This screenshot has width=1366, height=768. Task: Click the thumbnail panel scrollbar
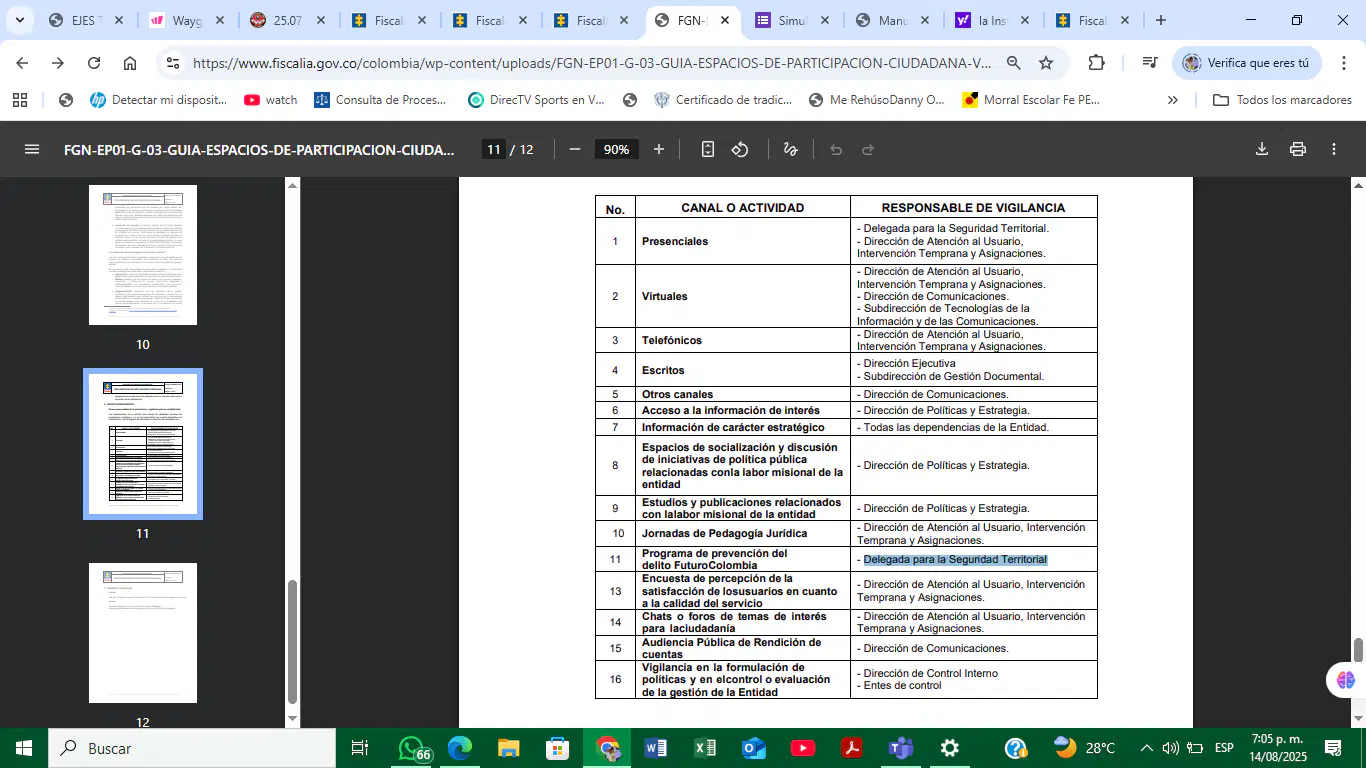coord(293,642)
